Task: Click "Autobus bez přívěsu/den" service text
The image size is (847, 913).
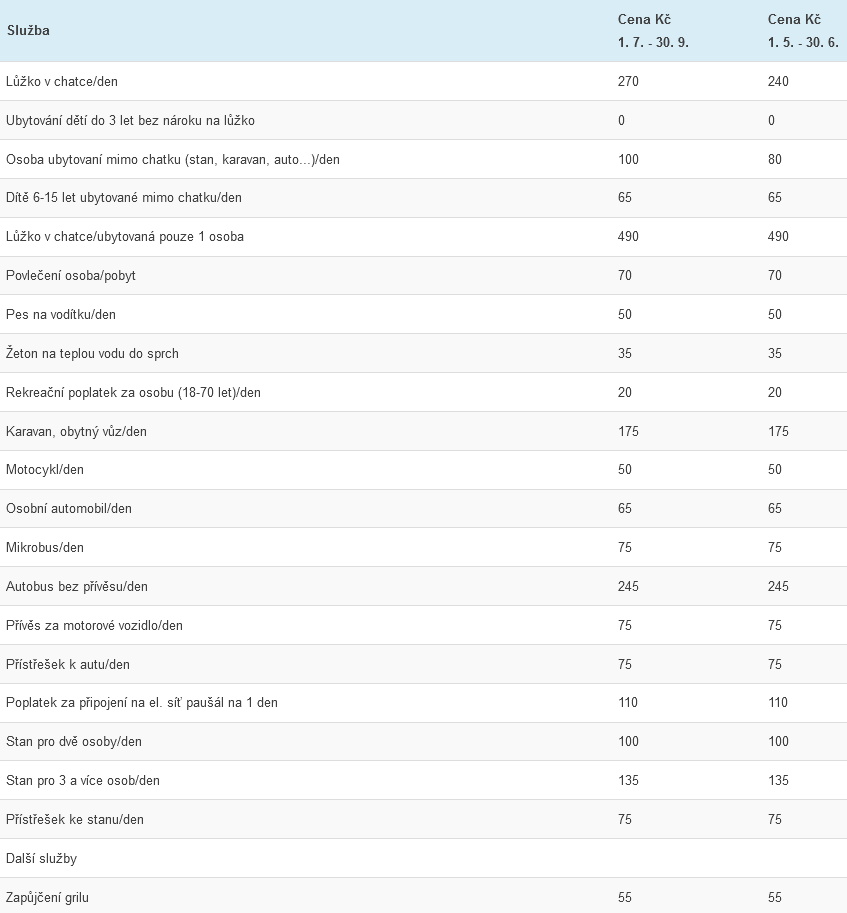Action: (77, 586)
